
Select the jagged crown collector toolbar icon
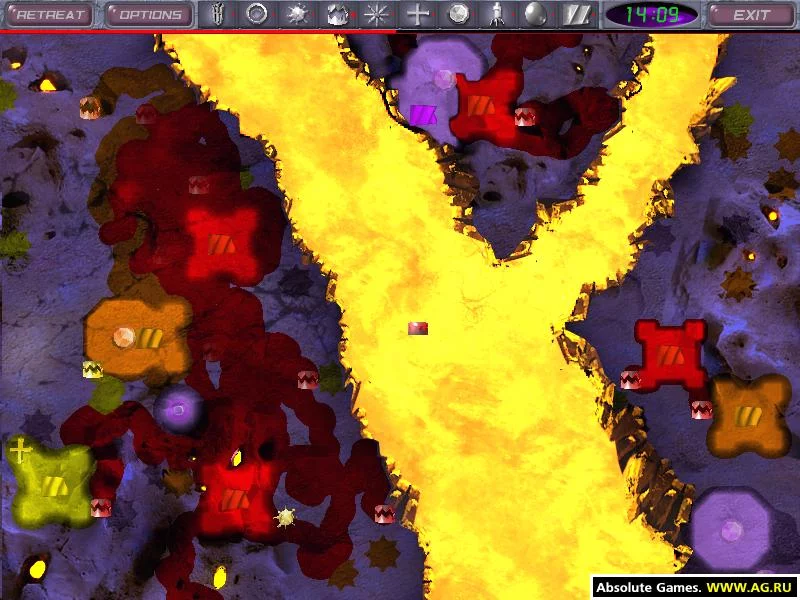pos(337,14)
